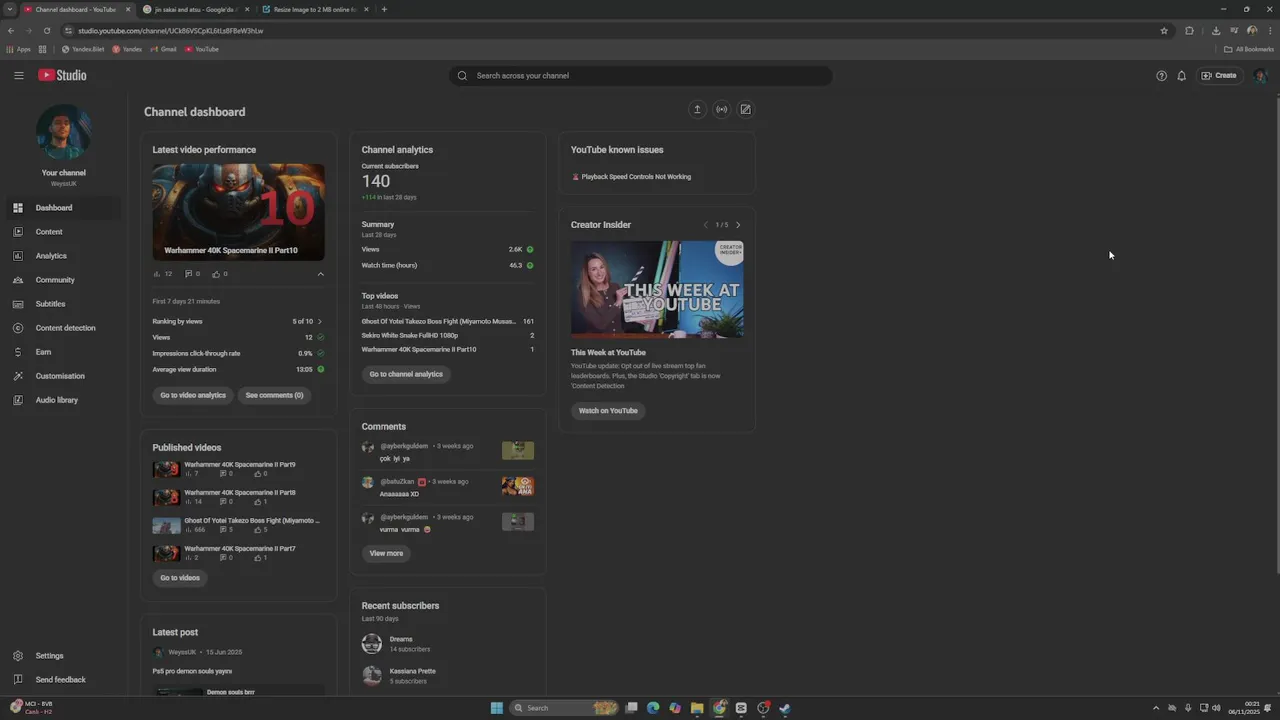The width and height of the screenshot is (1280, 720).
Task: Open the Chrome downloads icon
Action: coord(1216,31)
